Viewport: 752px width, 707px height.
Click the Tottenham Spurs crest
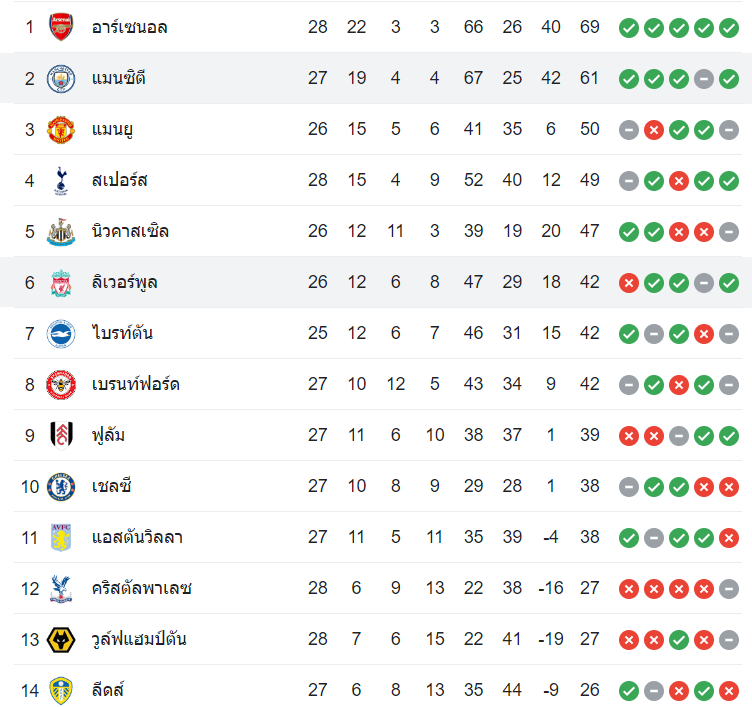tap(61, 180)
